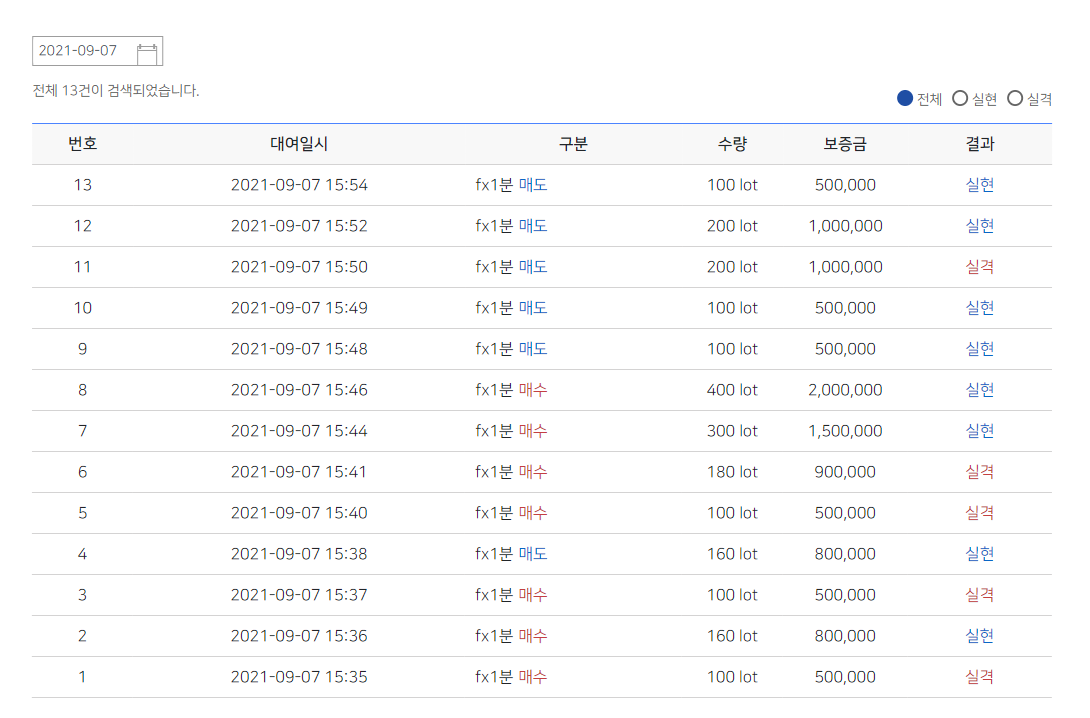1090x718 pixels.
Task: Click 실현 result in row 8
Action: [980, 390]
